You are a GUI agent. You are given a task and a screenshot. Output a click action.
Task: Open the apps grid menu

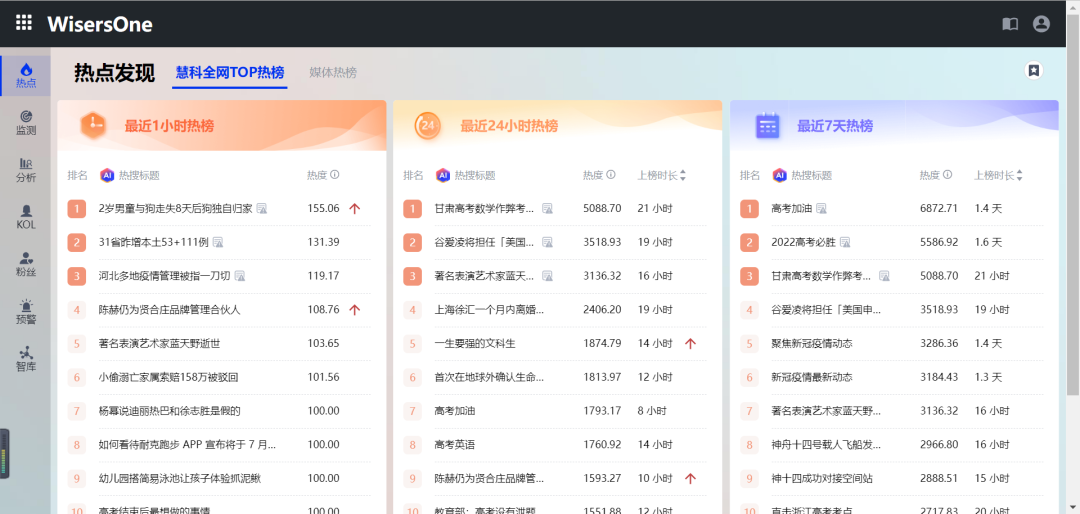(x=23, y=23)
